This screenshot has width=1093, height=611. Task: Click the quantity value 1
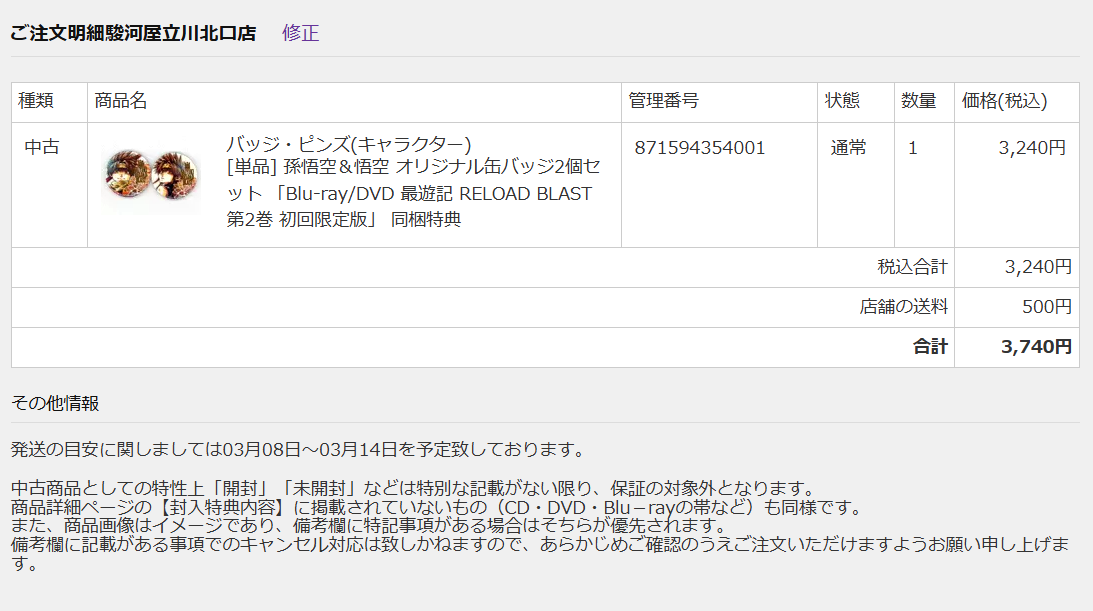pos(912,148)
